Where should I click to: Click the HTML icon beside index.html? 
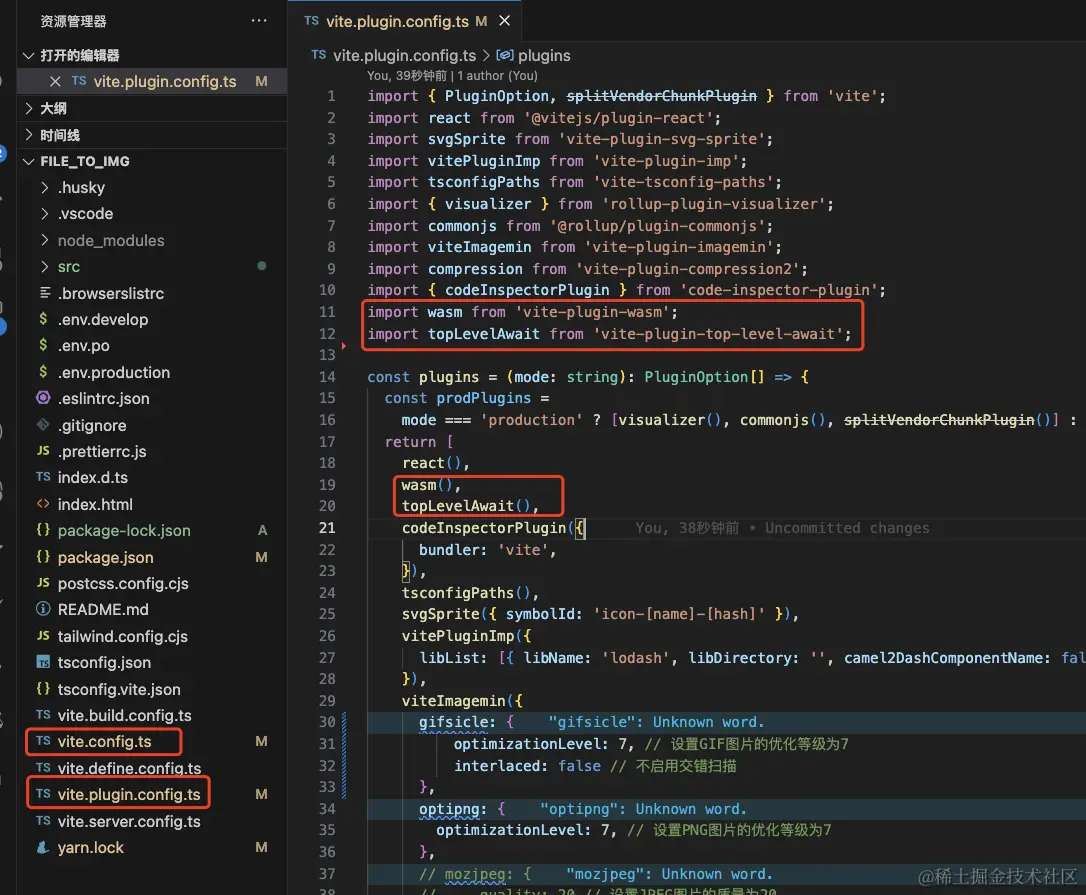43,504
